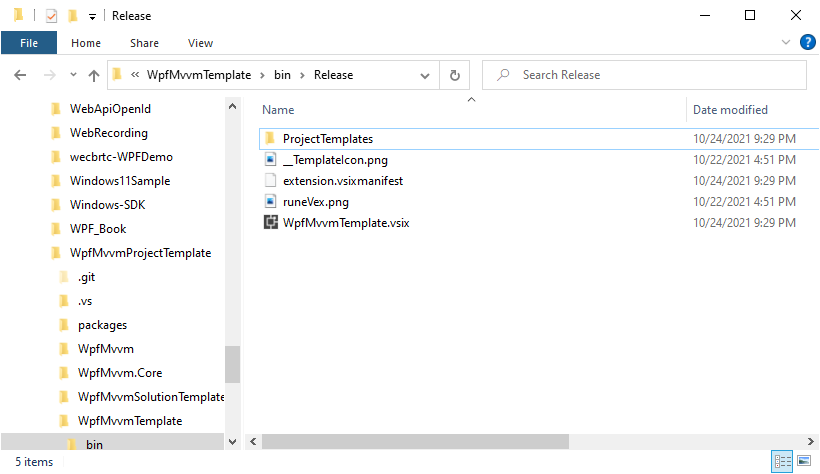Switch to Details view layout
This screenshot has height=474, width=820.
click(782, 461)
